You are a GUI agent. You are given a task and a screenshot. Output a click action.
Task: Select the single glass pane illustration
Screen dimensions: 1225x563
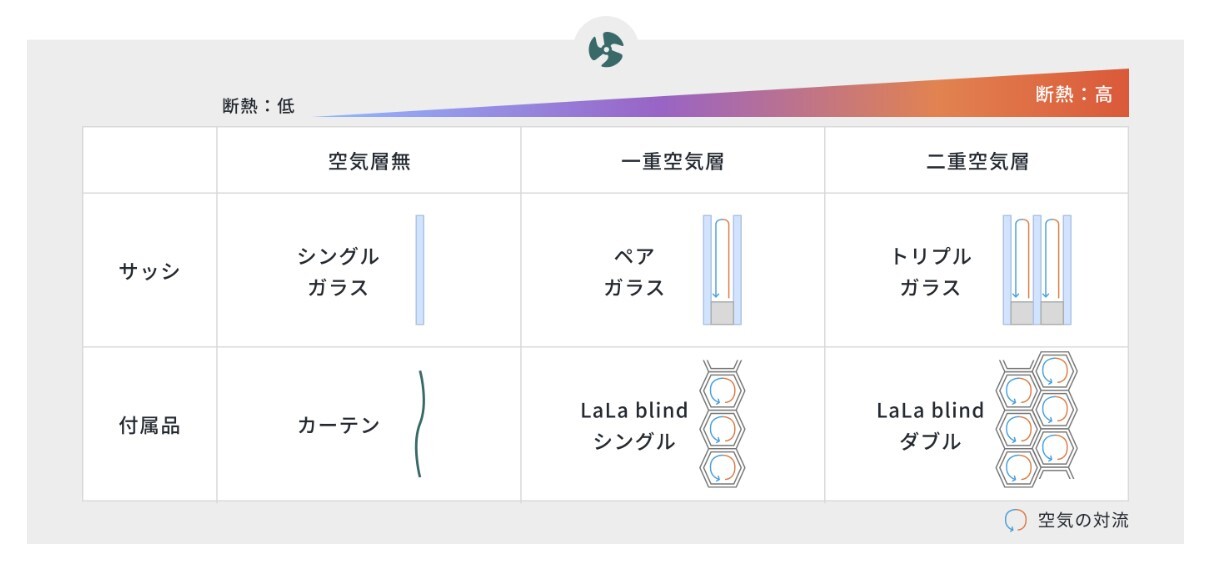(420, 270)
